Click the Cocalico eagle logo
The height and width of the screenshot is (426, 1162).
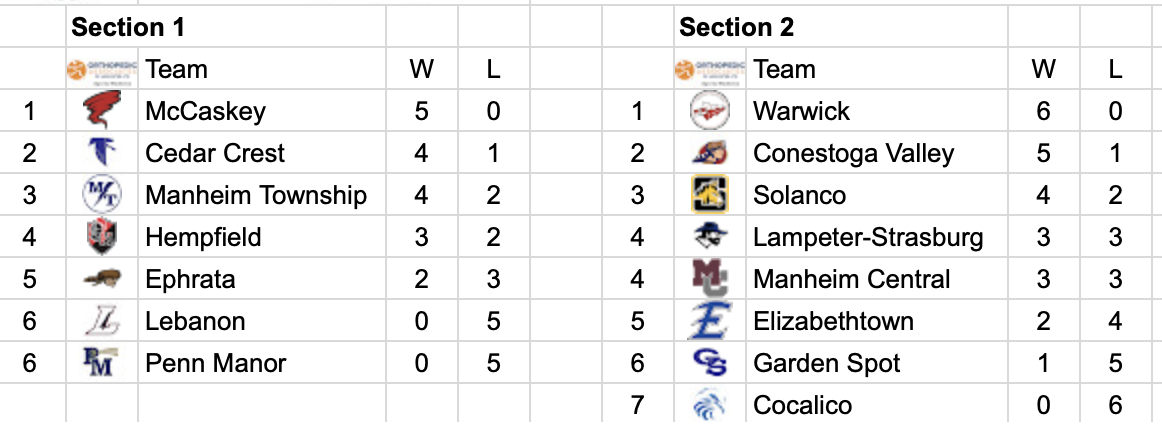pyautogui.click(x=709, y=405)
